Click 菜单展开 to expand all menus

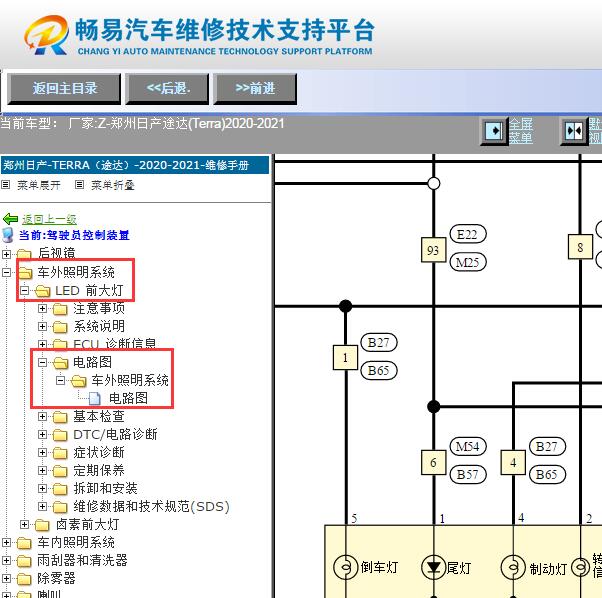click(x=39, y=185)
